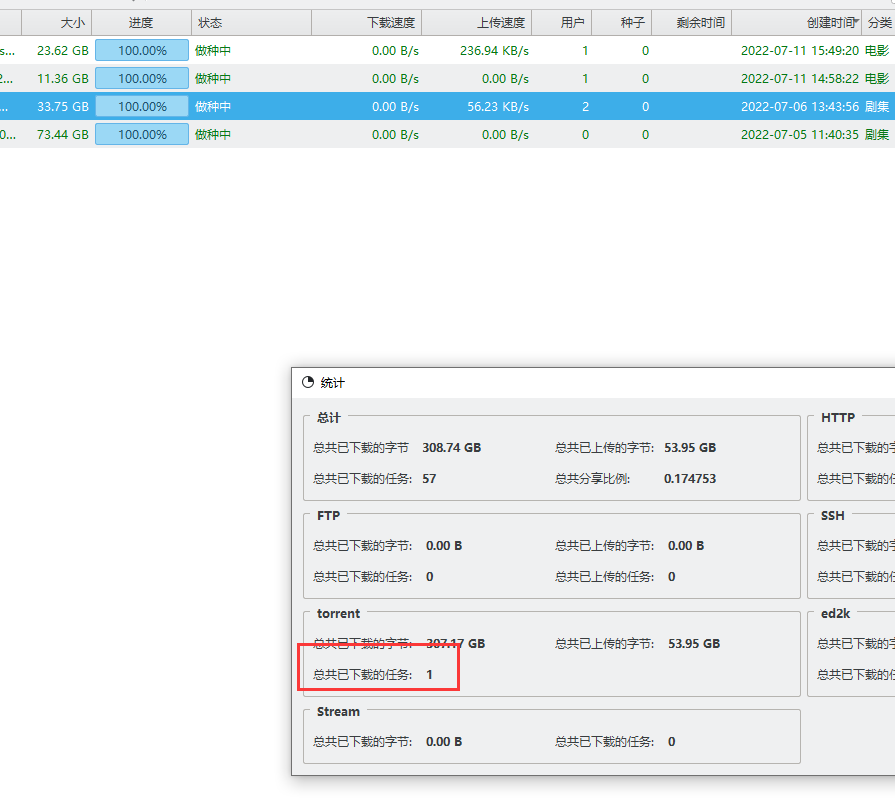Click total downloaded value 308.74 GB
Screen dimensions: 895x811
pos(451,447)
